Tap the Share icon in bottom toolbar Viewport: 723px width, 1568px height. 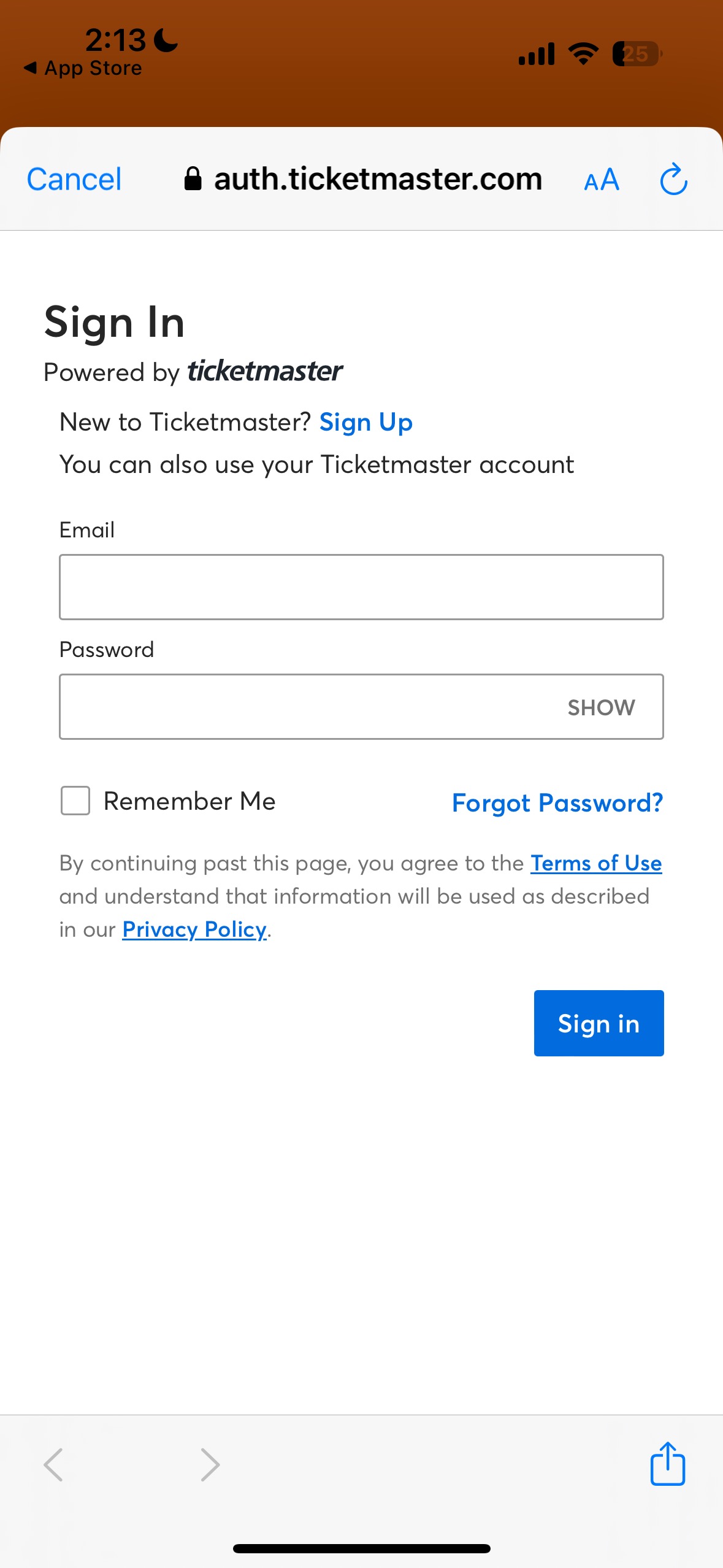pos(667,1464)
